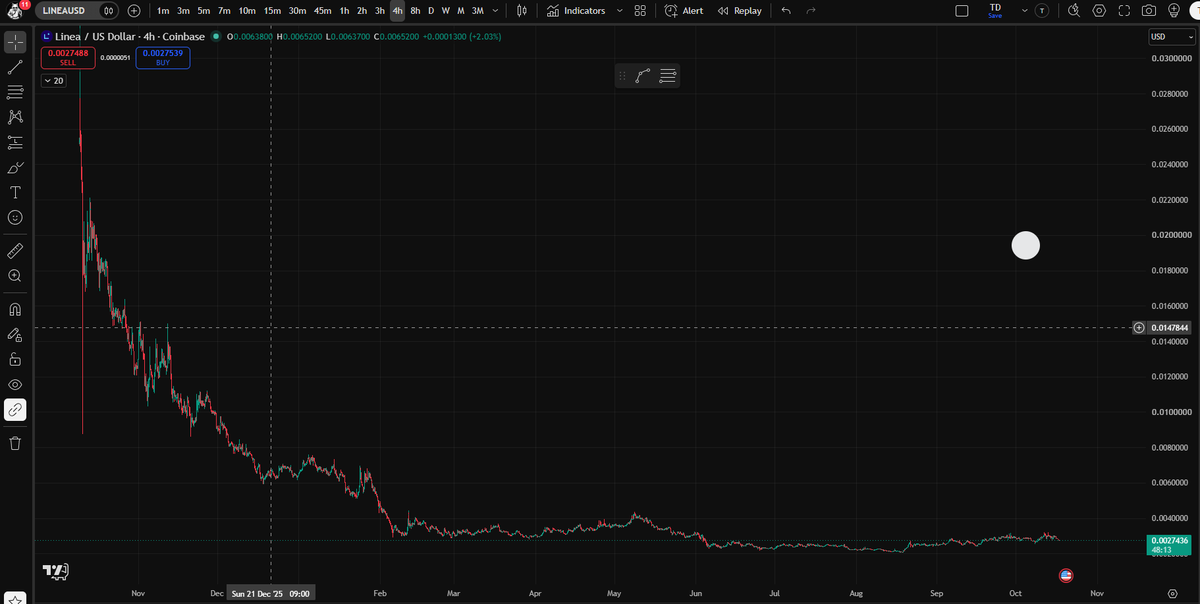1200x604 pixels.
Task: Open the USD currency dropdown
Action: coord(1172,37)
